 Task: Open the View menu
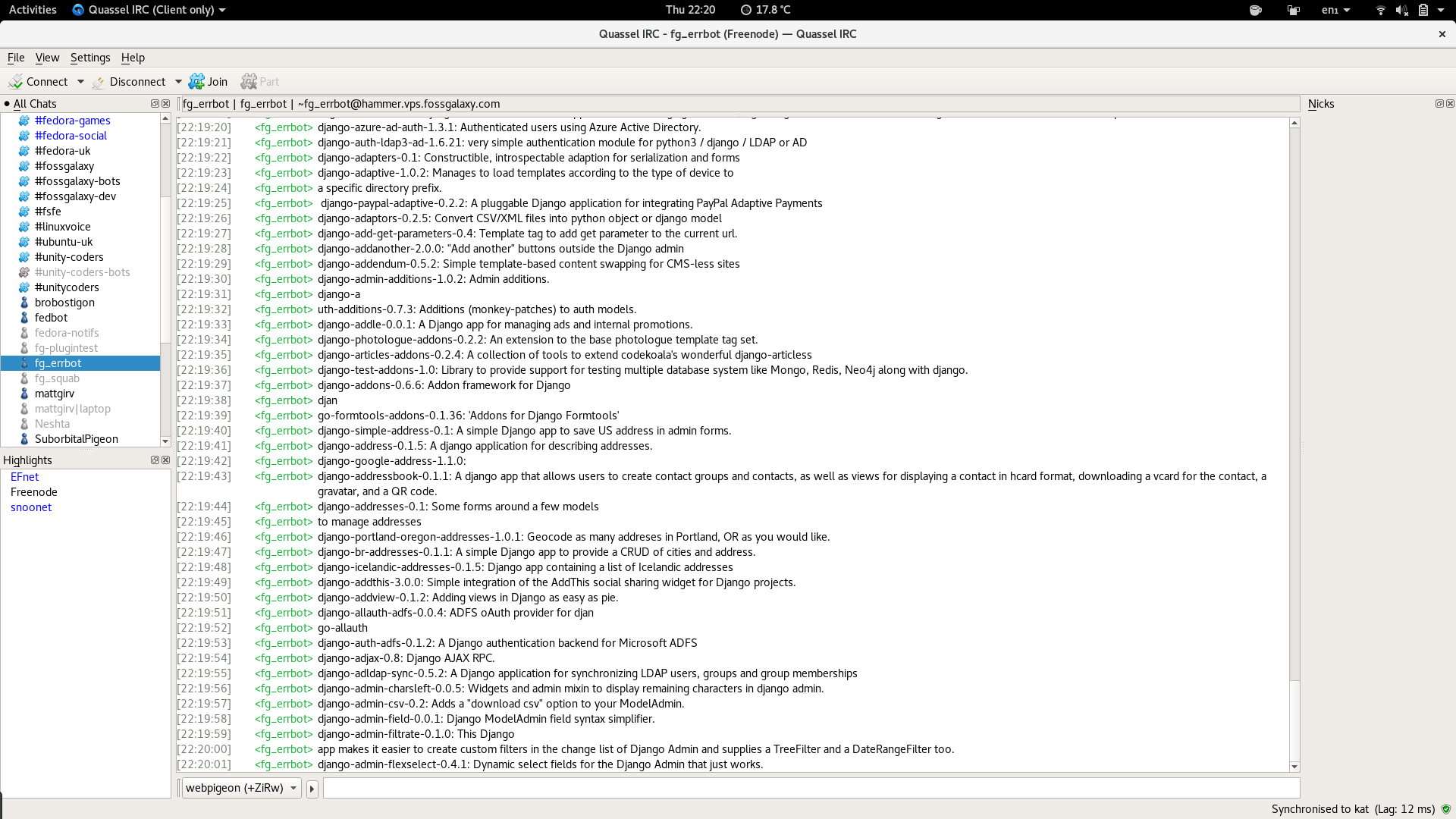47,58
